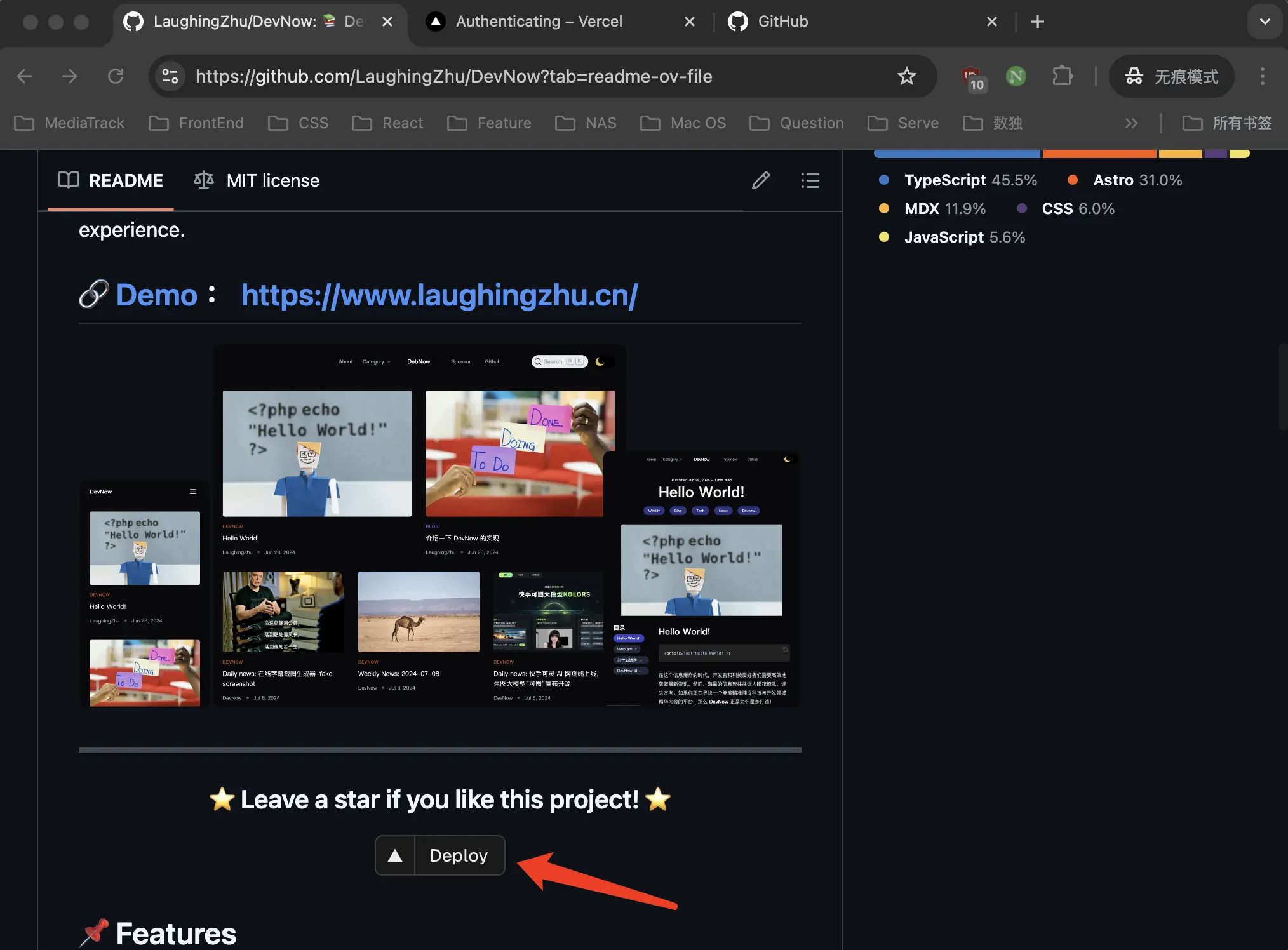Click the uBlock shield extension icon

point(972,77)
